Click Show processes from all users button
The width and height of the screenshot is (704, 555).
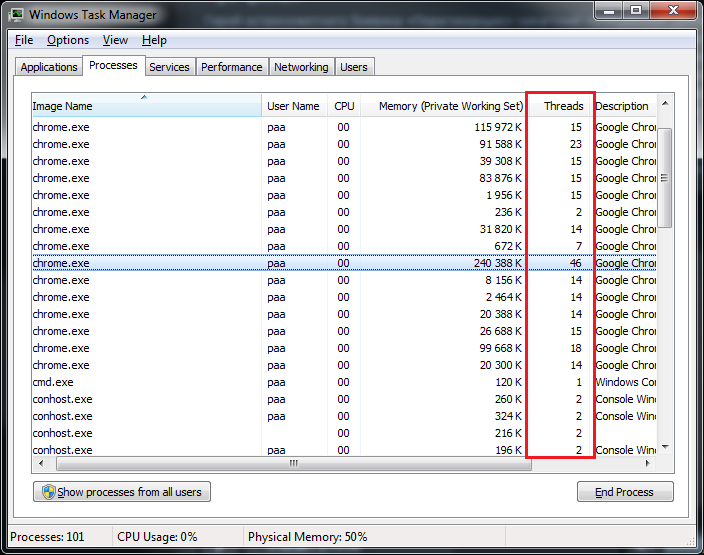pos(122,492)
